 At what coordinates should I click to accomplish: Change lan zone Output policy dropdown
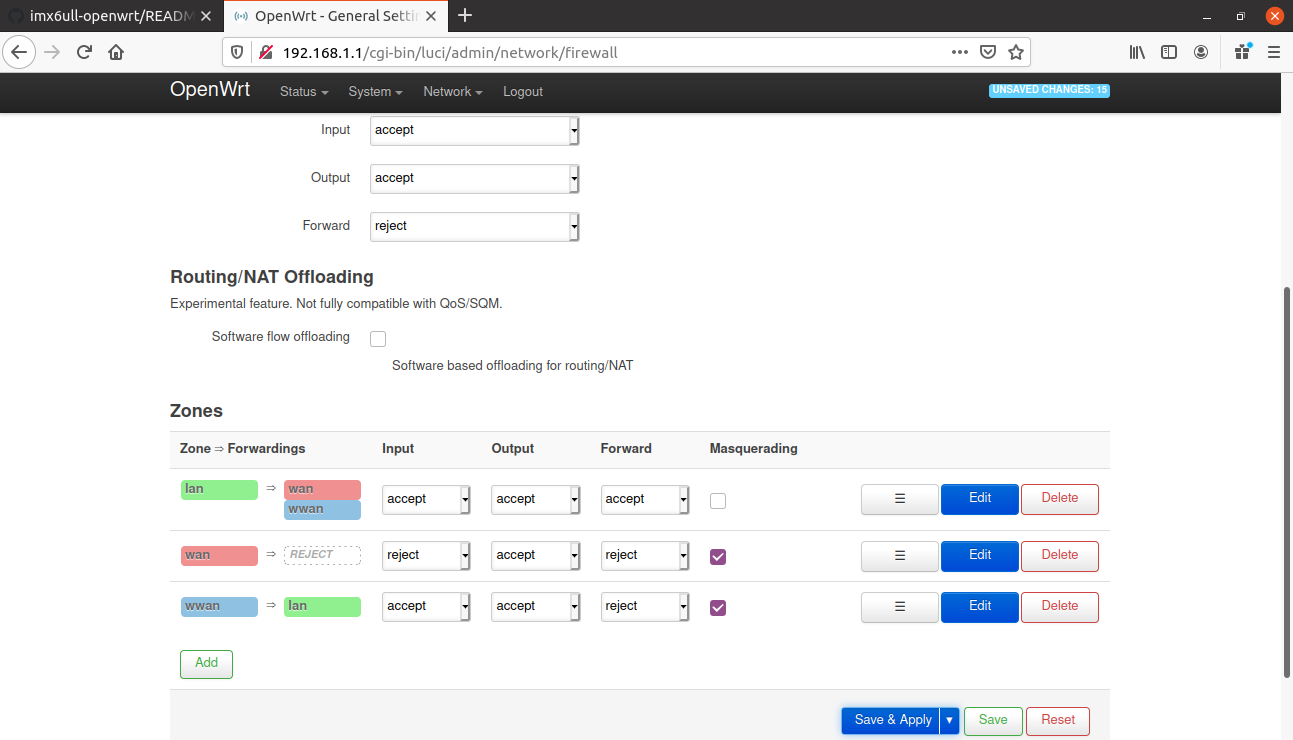535,499
